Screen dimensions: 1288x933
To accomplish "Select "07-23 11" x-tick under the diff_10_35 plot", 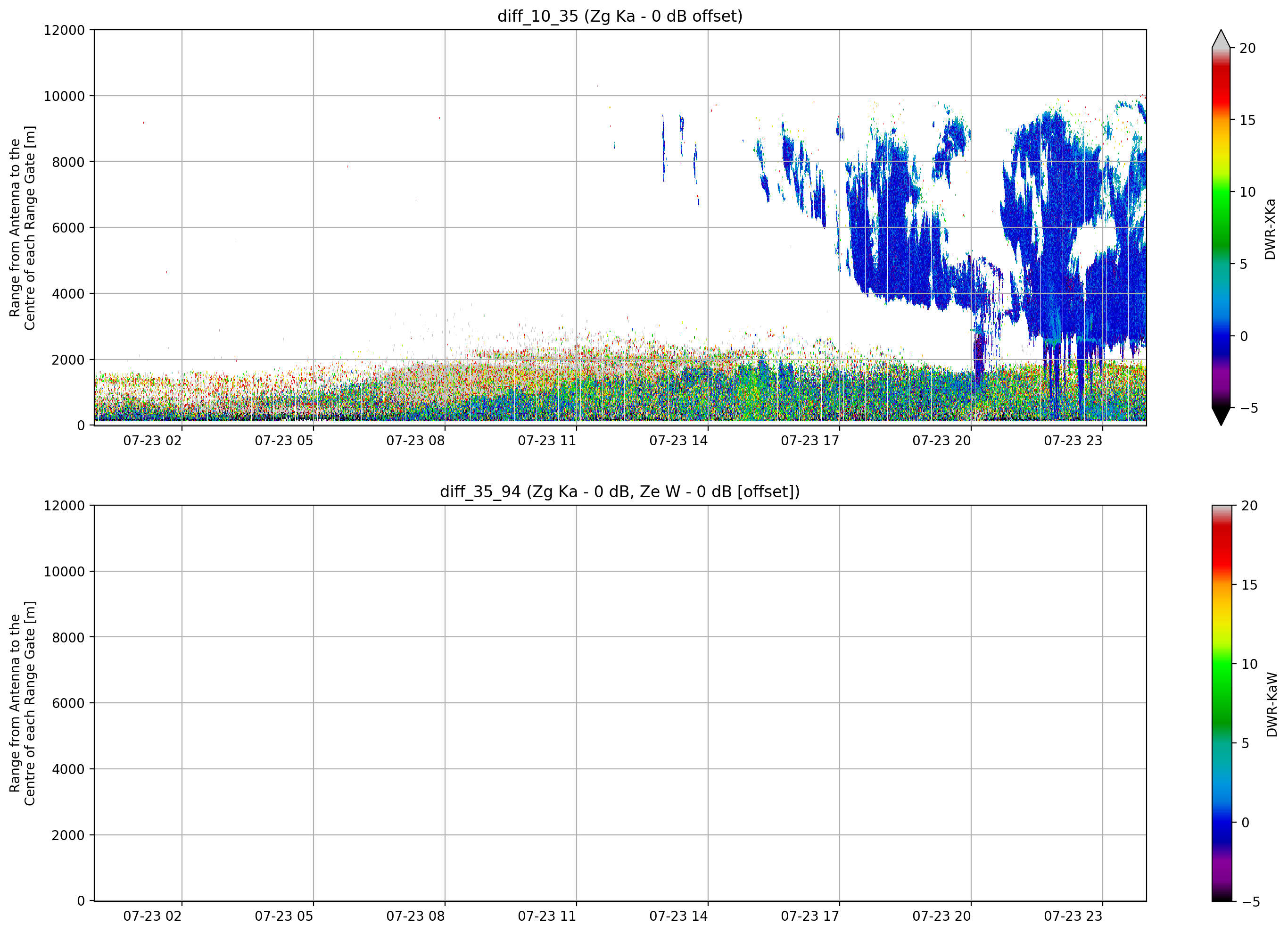I will tap(547, 441).
